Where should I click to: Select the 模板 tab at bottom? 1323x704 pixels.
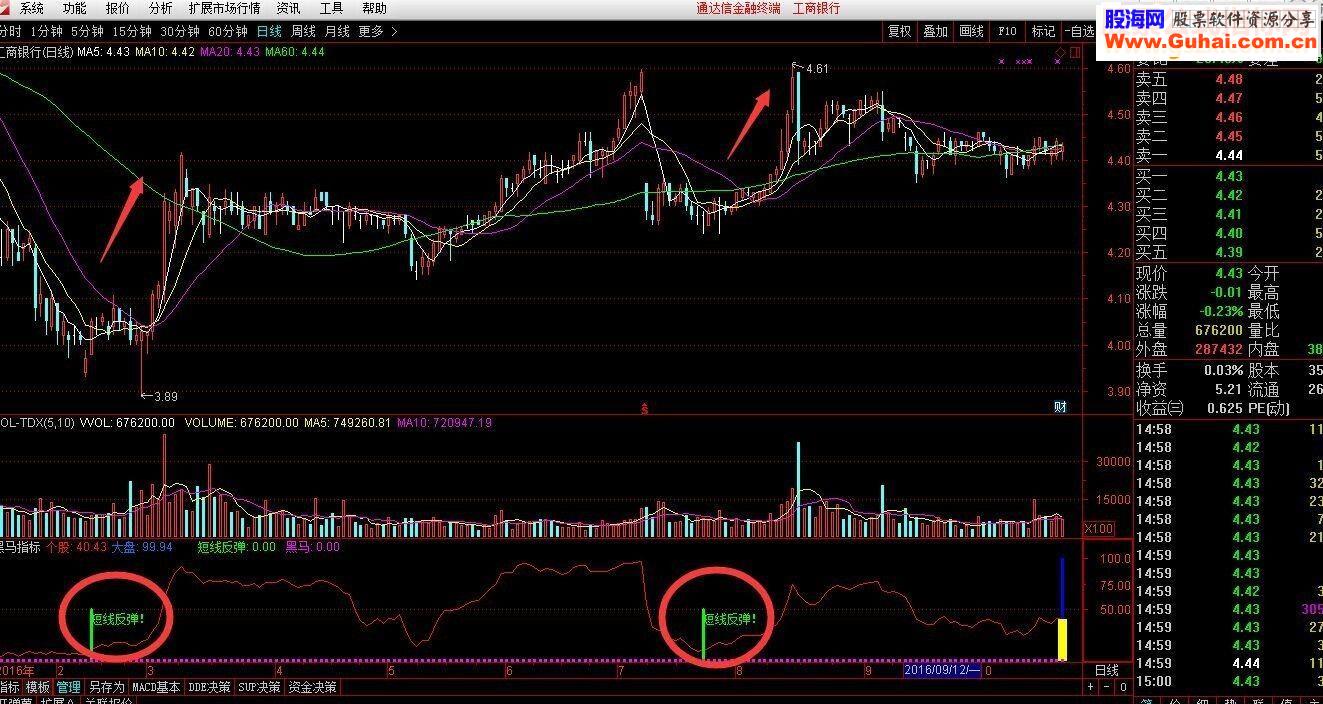pos(38,687)
